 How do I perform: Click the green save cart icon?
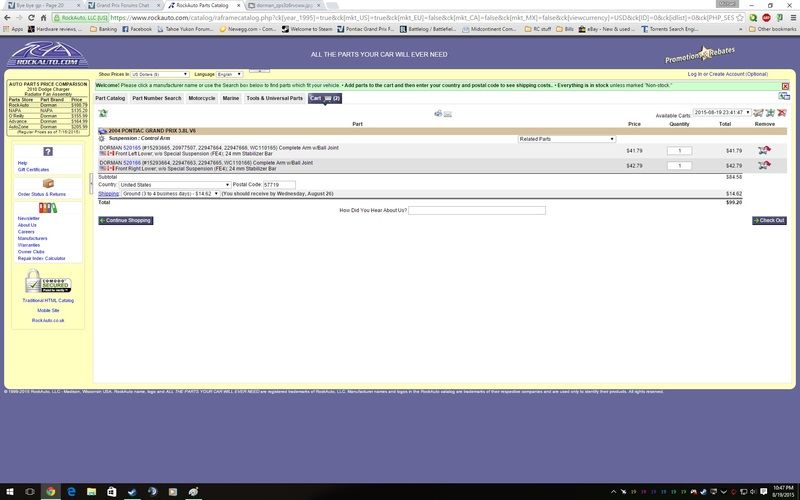(770, 112)
